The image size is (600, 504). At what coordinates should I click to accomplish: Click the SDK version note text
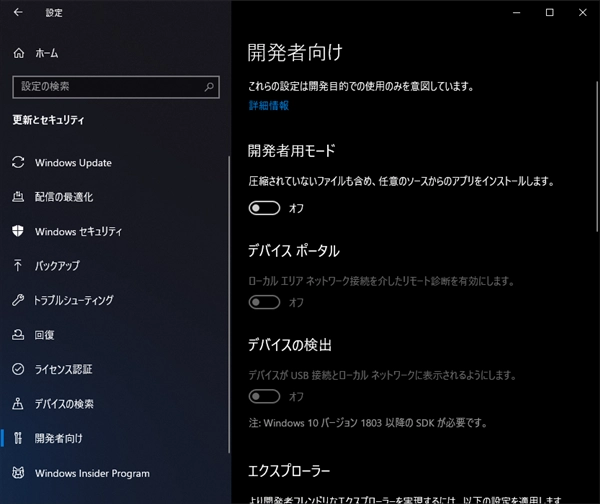(368, 423)
